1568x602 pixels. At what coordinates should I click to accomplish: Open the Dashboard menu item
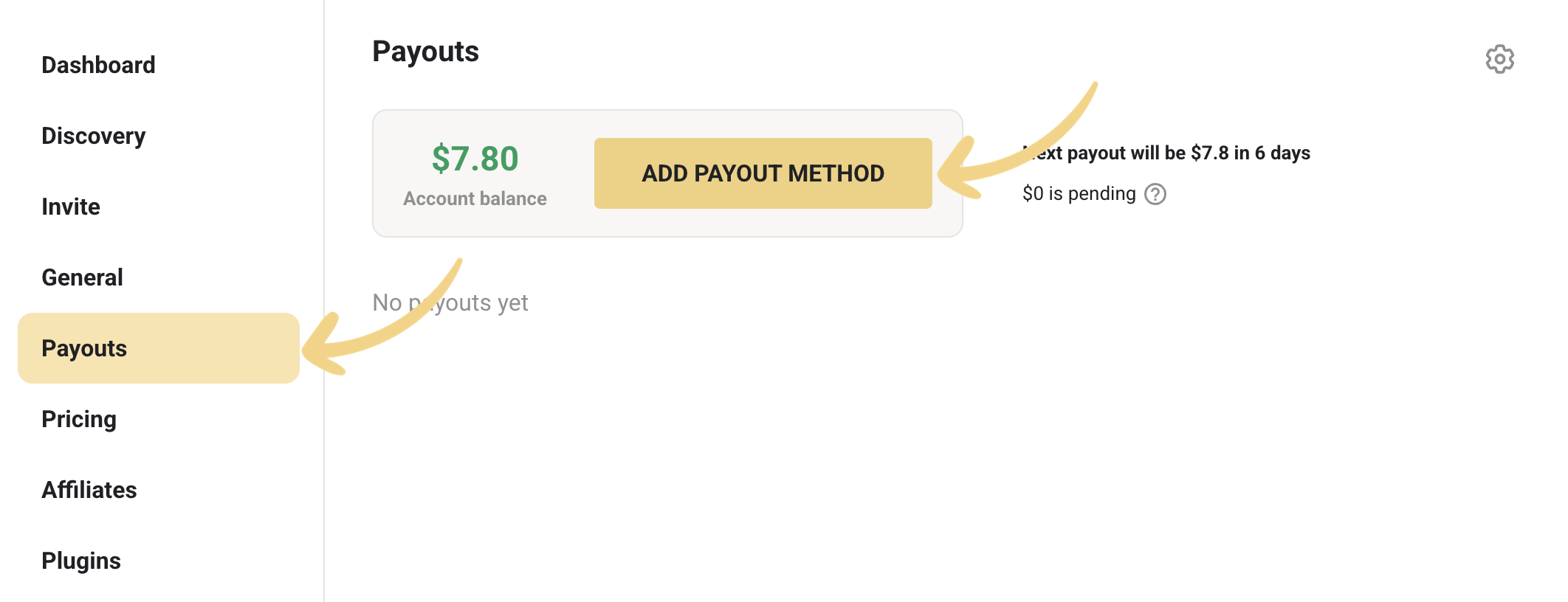pyautogui.click(x=98, y=65)
